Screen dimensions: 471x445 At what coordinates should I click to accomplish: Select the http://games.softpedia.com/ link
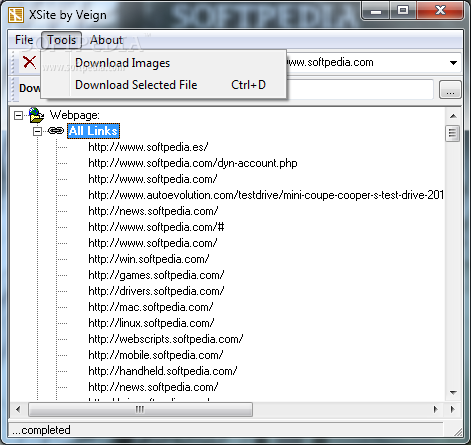[x=156, y=275]
